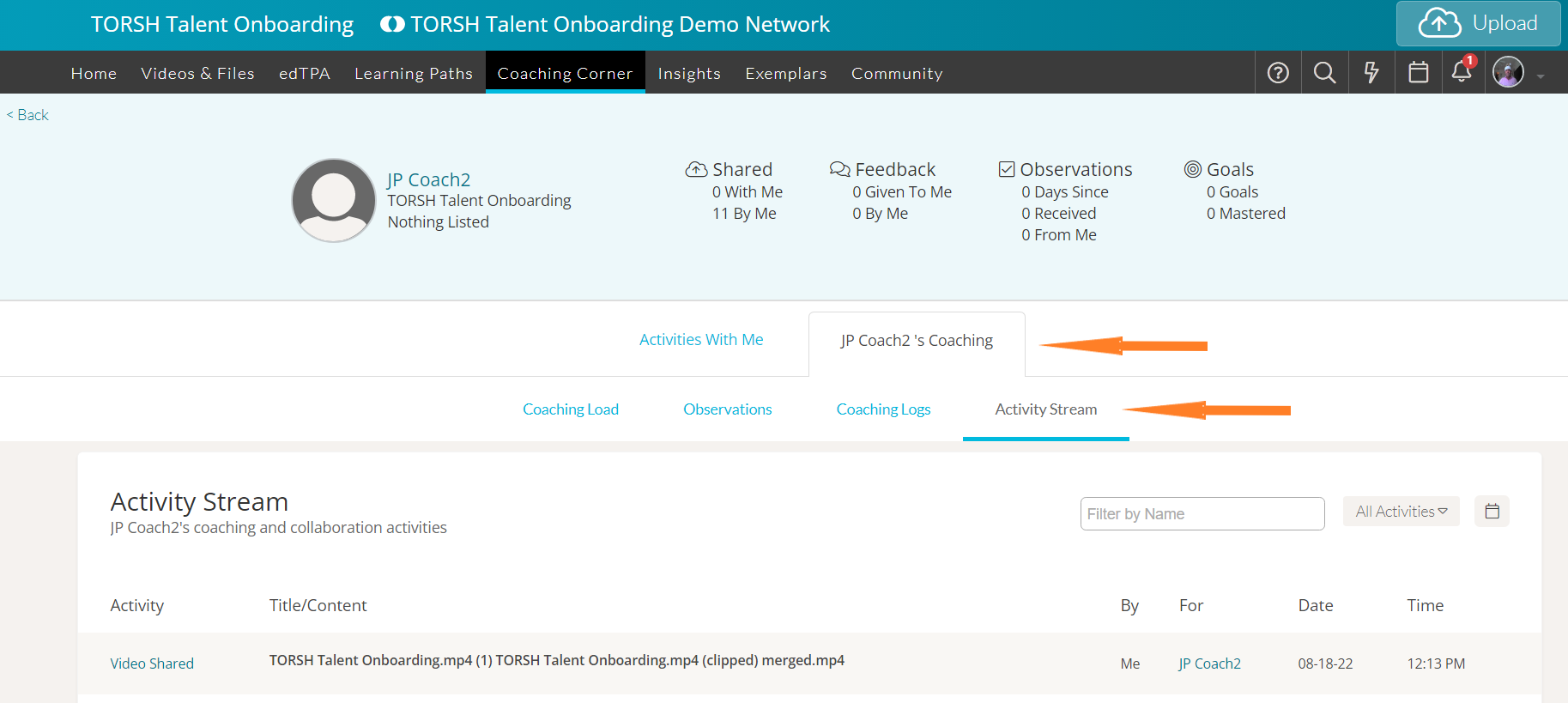The height and width of the screenshot is (703, 1568).
Task: Open the Video Shared activity link
Action: [152, 664]
